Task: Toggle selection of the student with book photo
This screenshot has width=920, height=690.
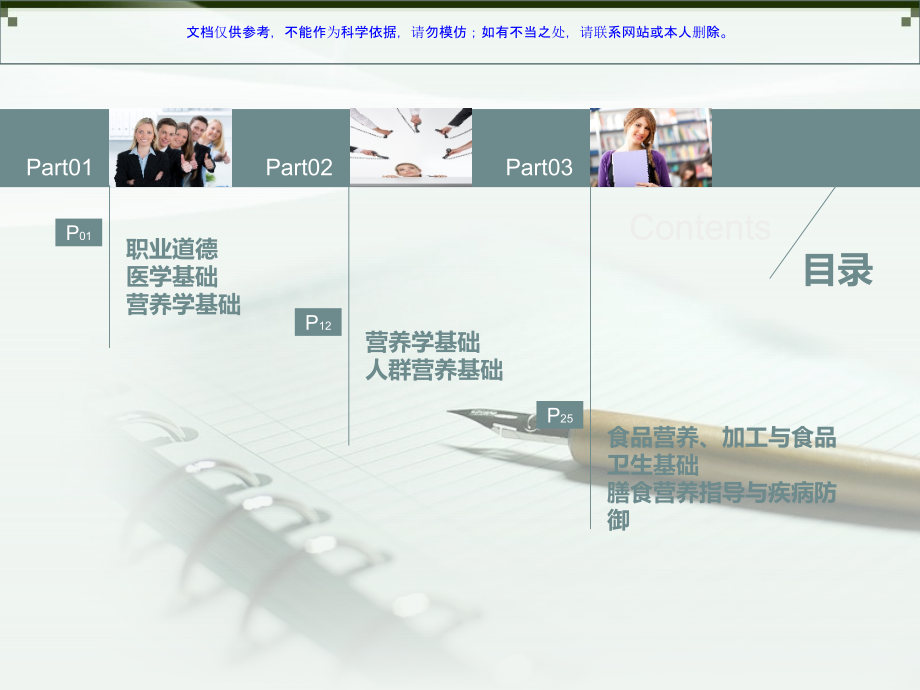Action: pos(650,147)
